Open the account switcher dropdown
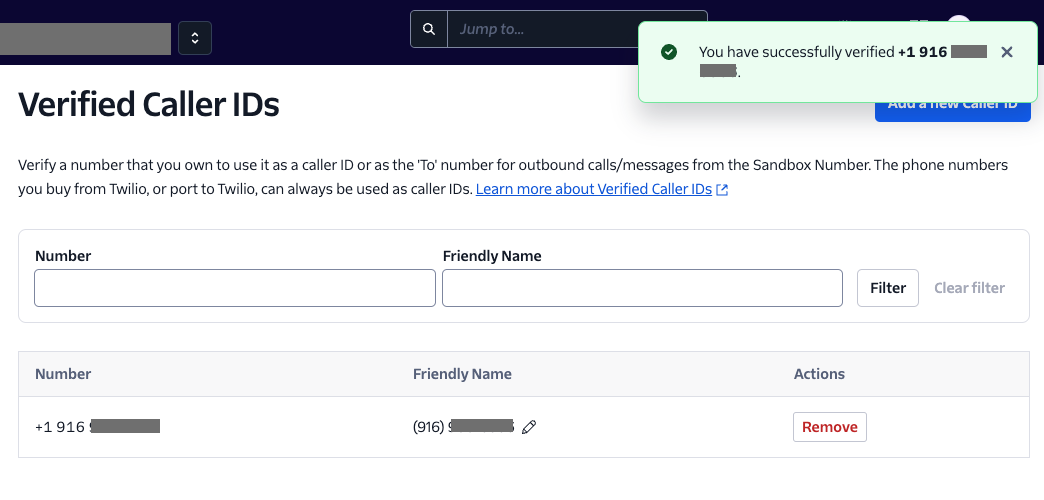Image resolution: width=1044 pixels, height=500 pixels. tap(195, 38)
